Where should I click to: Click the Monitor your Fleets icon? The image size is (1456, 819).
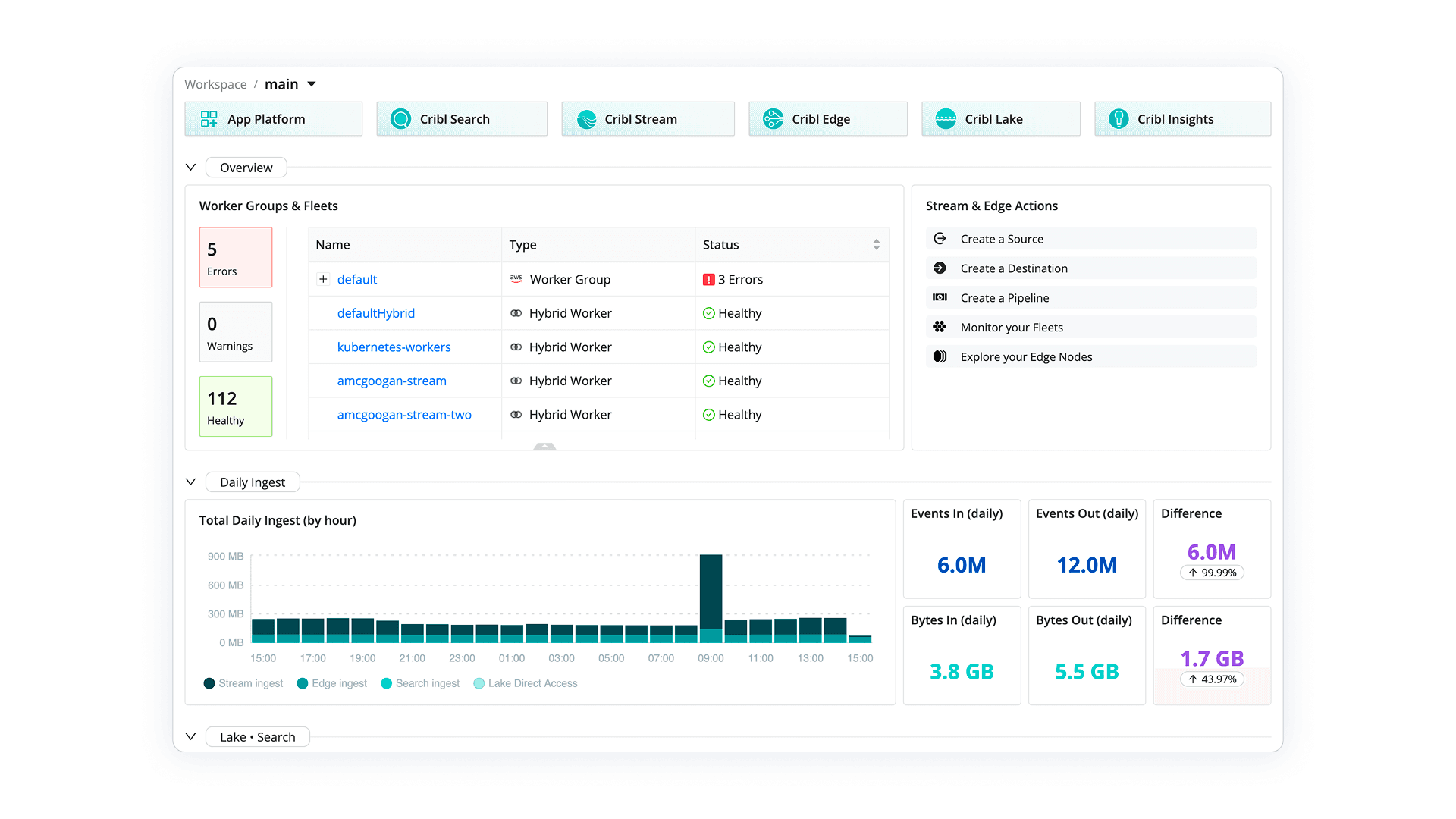pyautogui.click(x=940, y=327)
